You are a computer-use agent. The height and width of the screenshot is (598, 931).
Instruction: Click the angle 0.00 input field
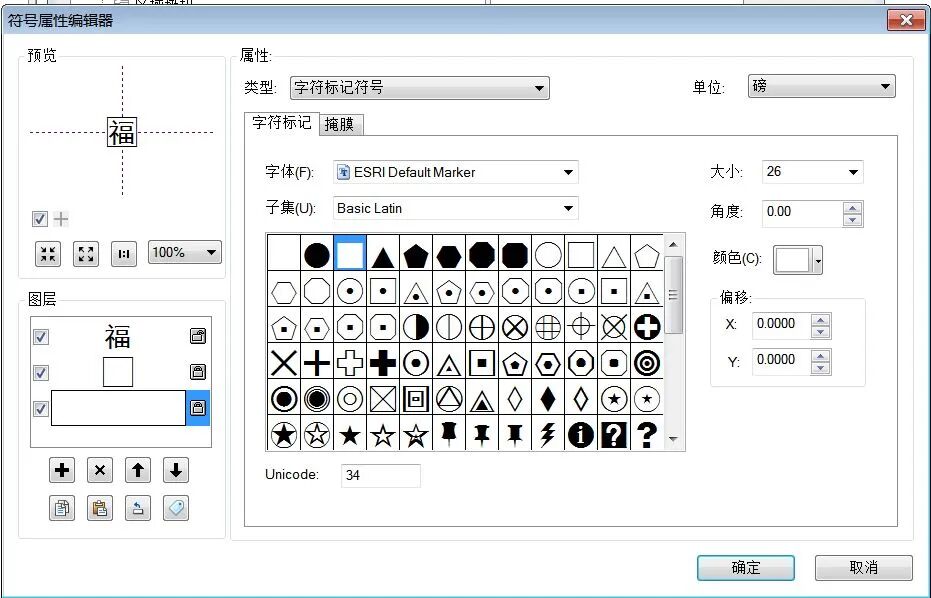point(802,214)
